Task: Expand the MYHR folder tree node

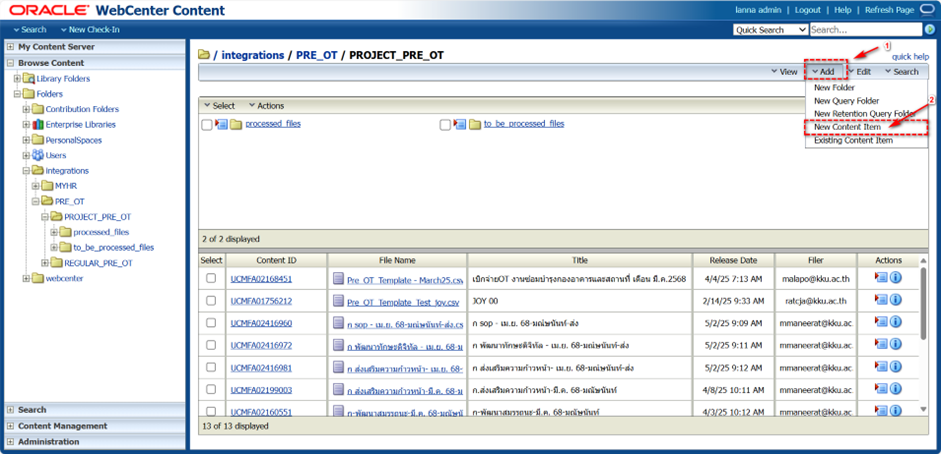Action: [x=36, y=186]
